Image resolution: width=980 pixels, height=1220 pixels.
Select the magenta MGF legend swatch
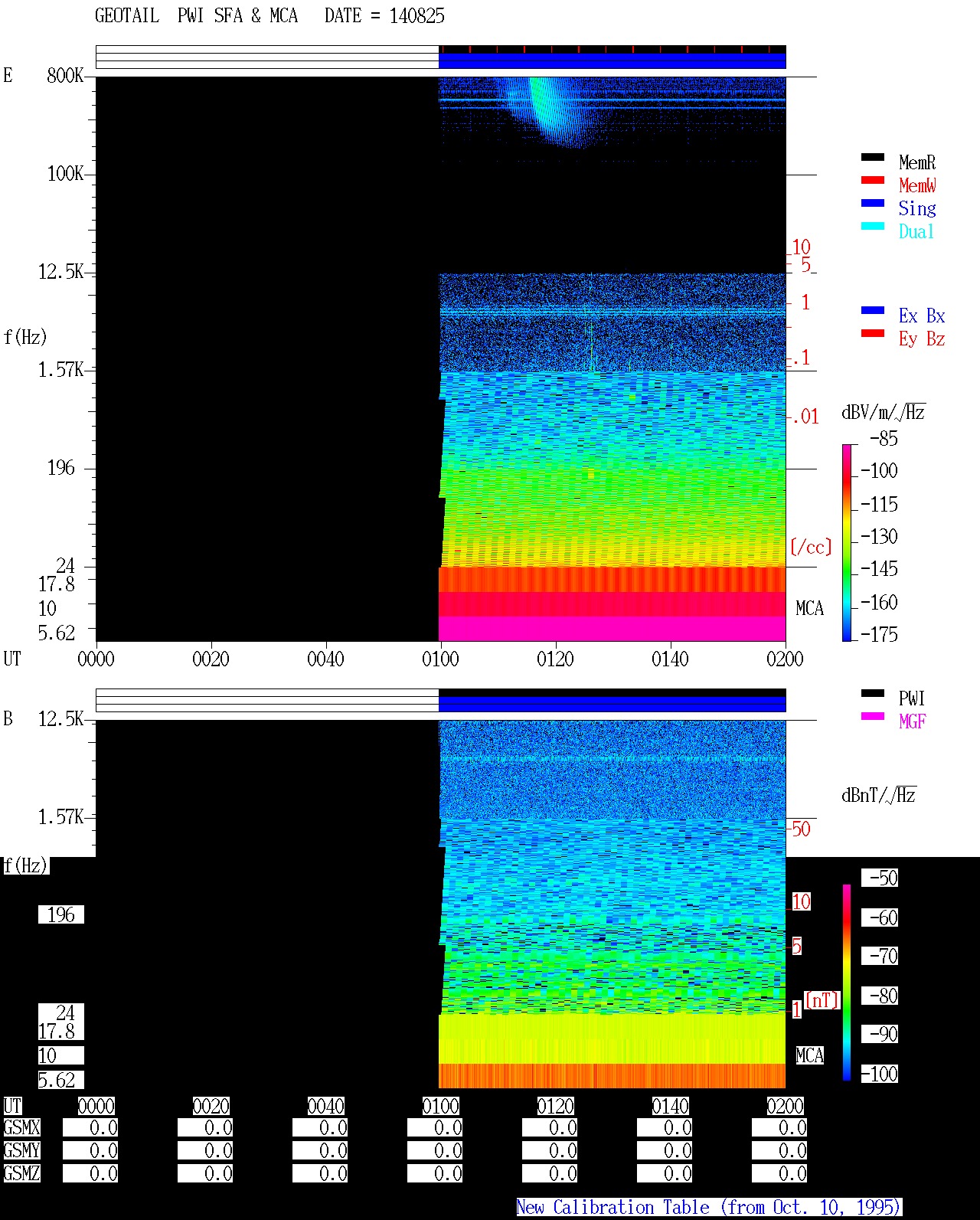[873, 716]
